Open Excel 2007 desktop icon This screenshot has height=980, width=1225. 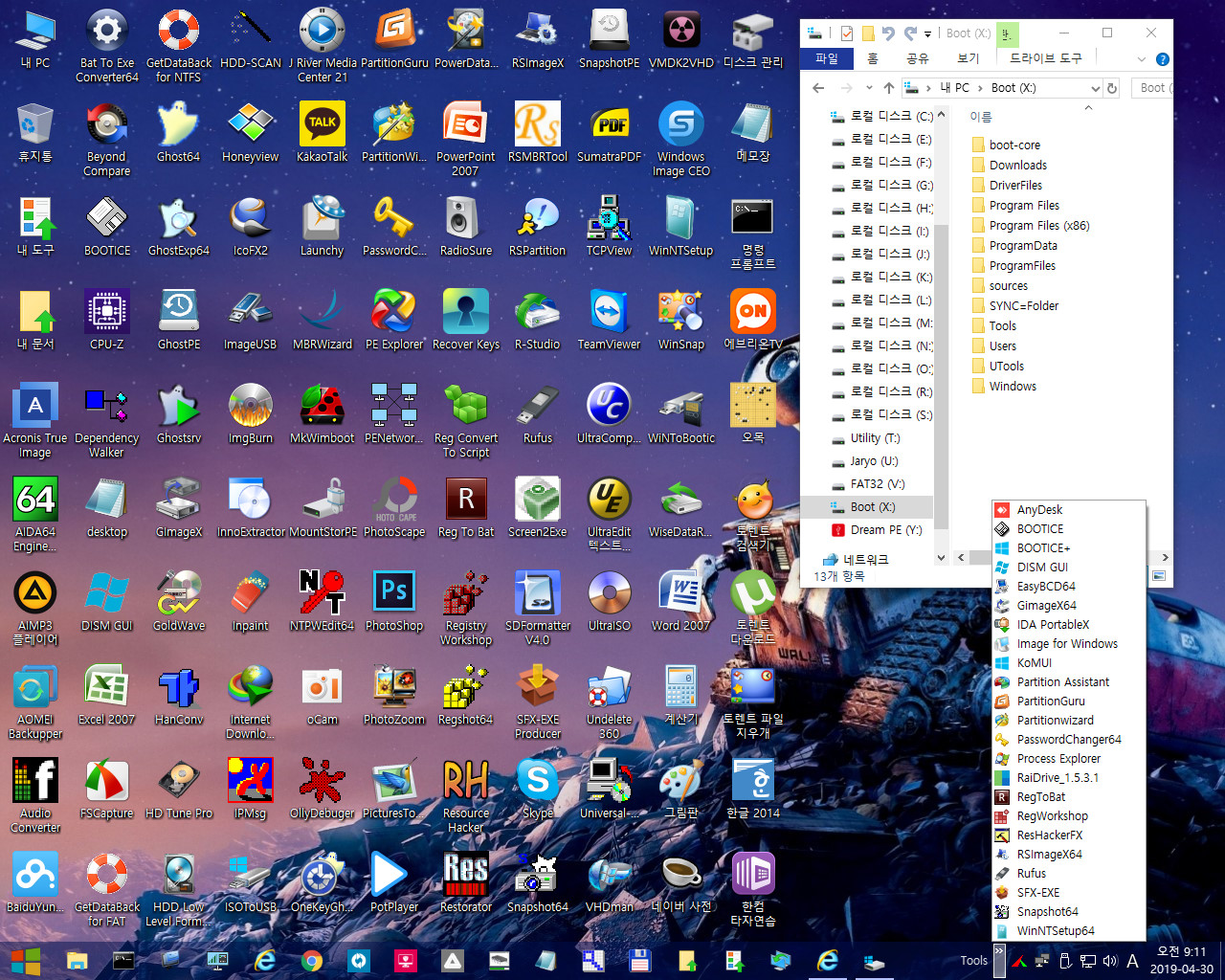pyautogui.click(x=107, y=696)
